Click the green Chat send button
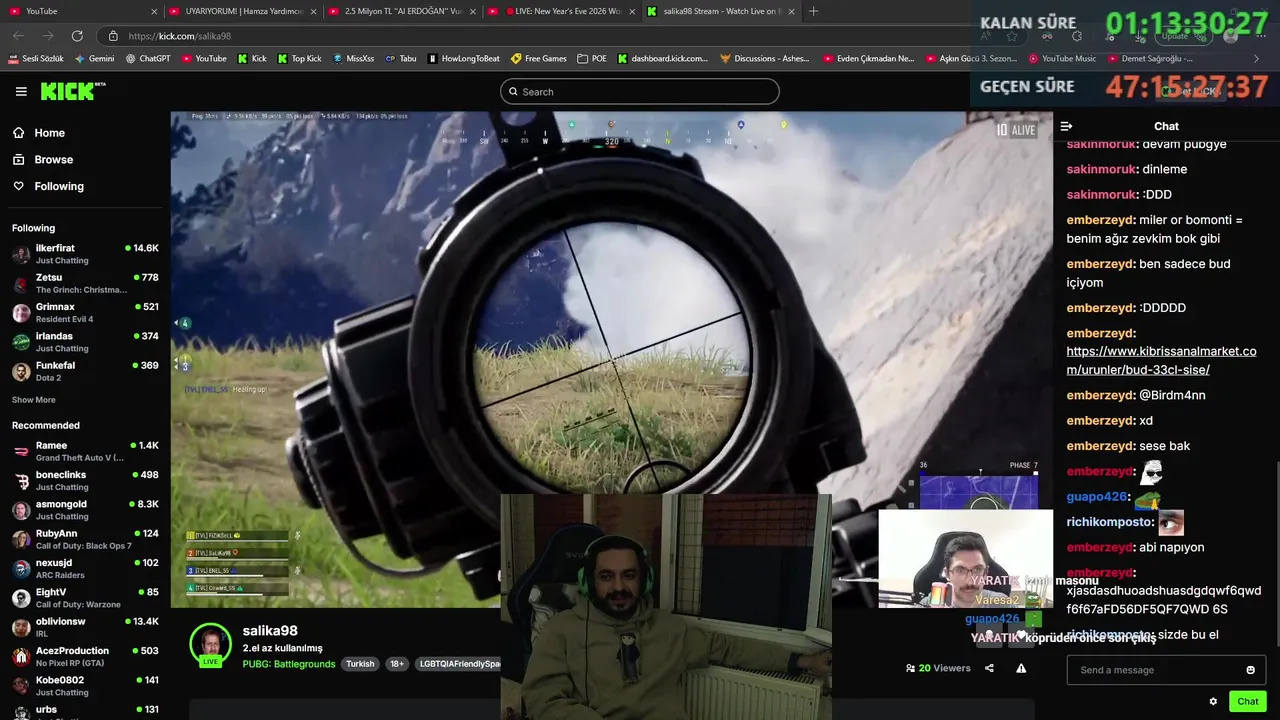Viewport: 1280px width, 720px height. tap(1247, 701)
